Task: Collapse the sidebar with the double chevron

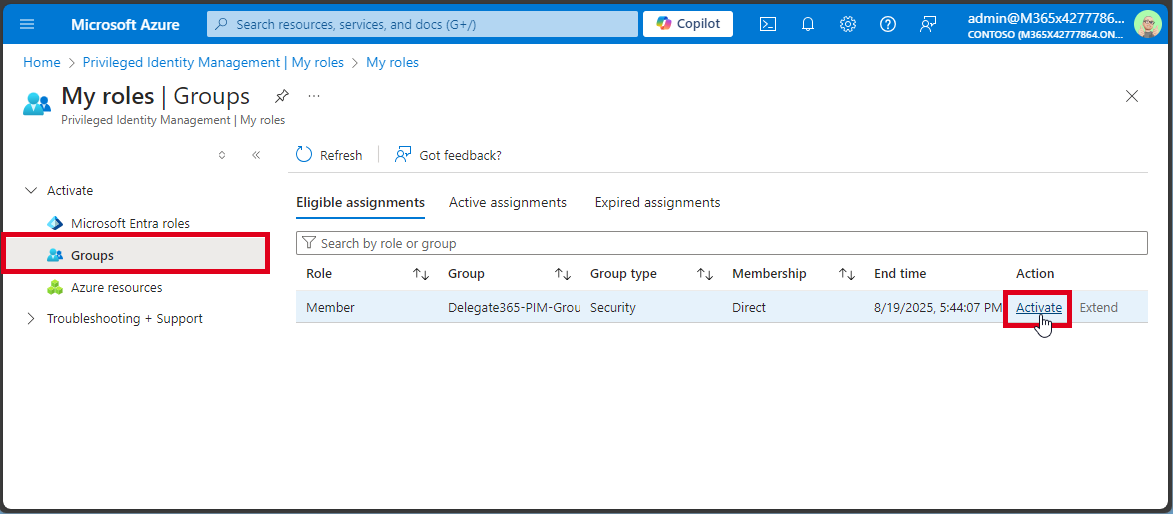Action: click(256, 155)
